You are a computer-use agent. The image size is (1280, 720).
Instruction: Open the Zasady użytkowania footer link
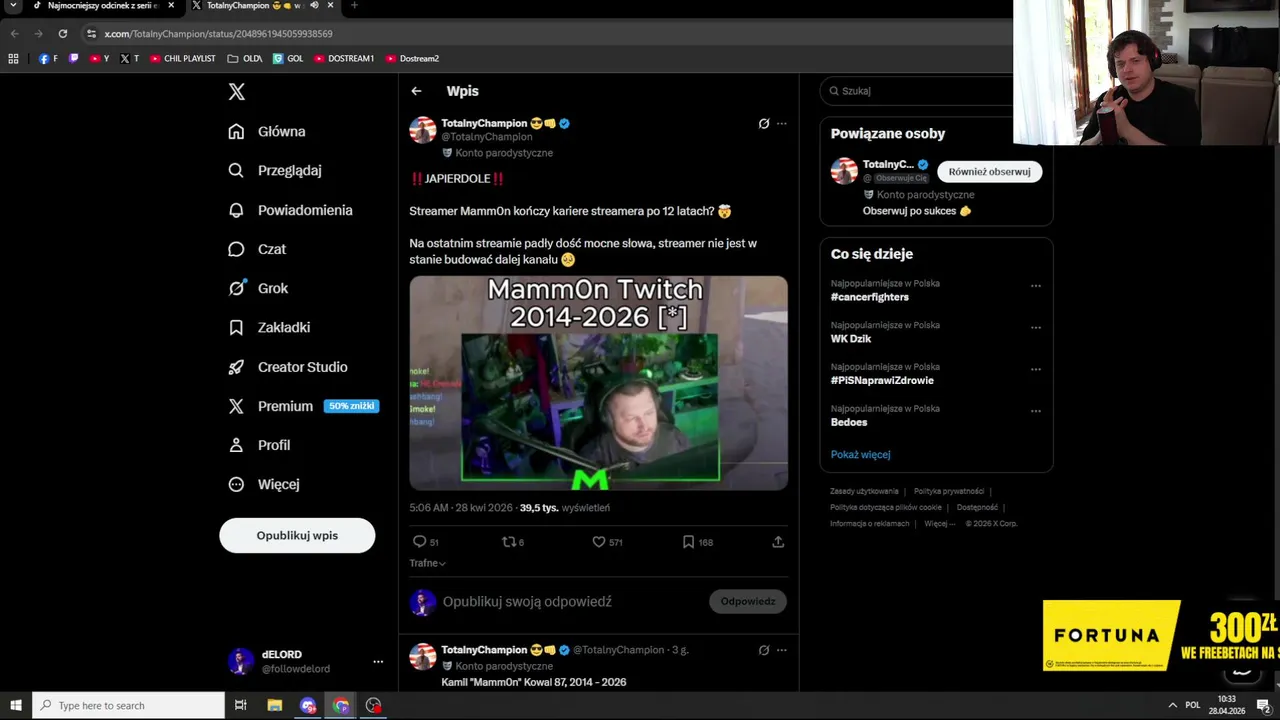tap(864, 491)
